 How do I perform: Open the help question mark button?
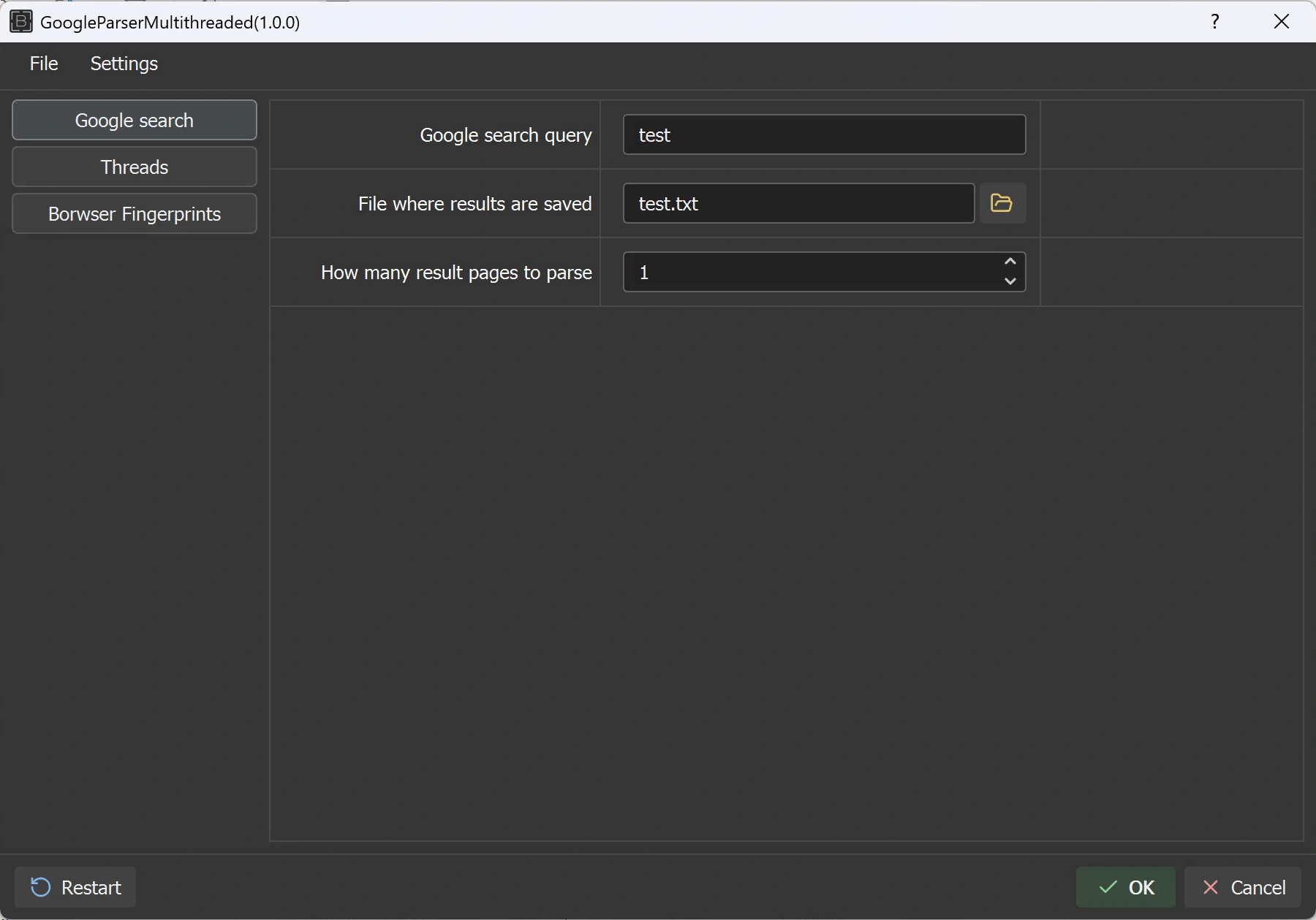coord(1215,21)
